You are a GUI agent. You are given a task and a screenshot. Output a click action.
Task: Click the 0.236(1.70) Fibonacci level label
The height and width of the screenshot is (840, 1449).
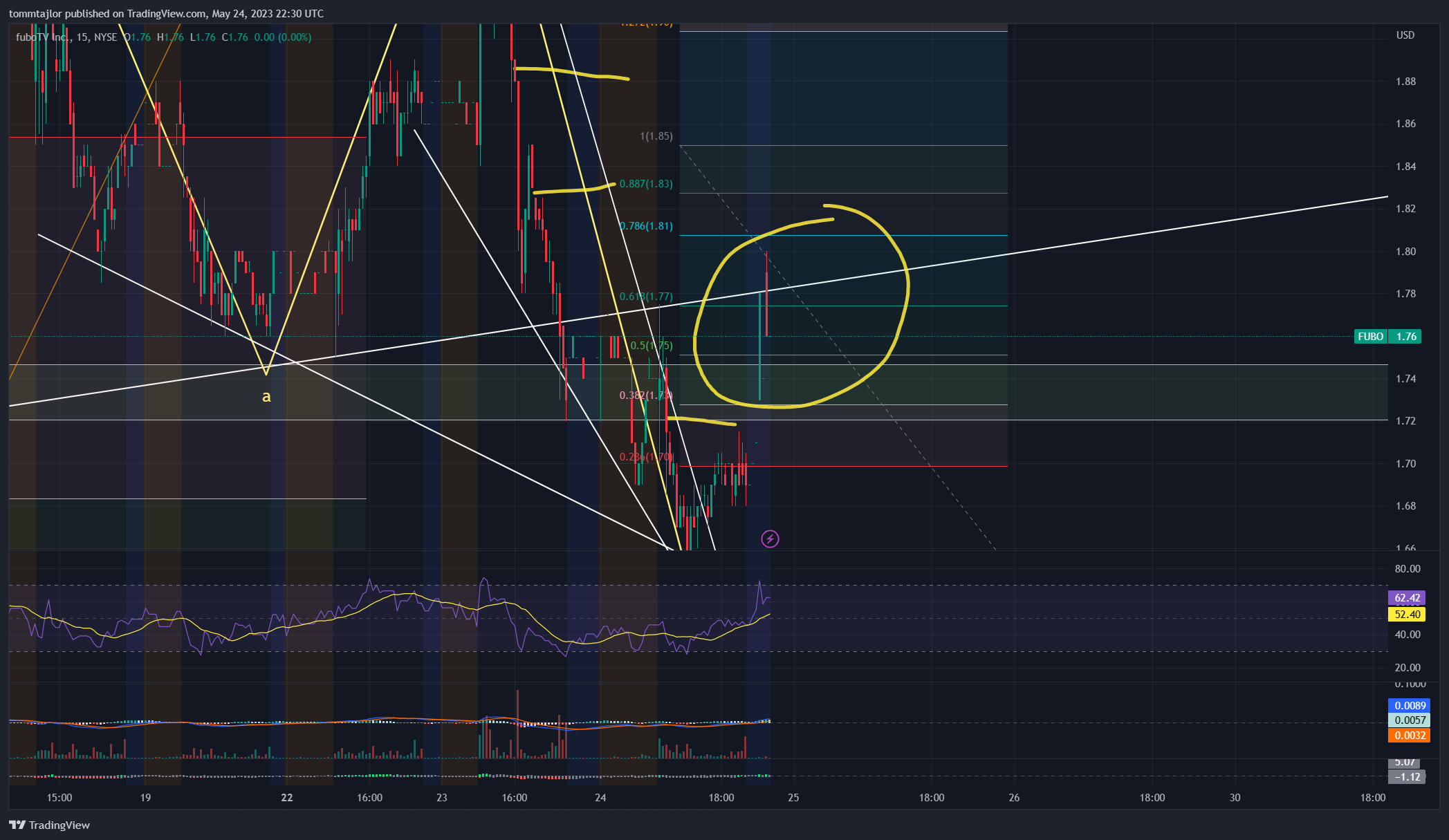tap(646, 457)
